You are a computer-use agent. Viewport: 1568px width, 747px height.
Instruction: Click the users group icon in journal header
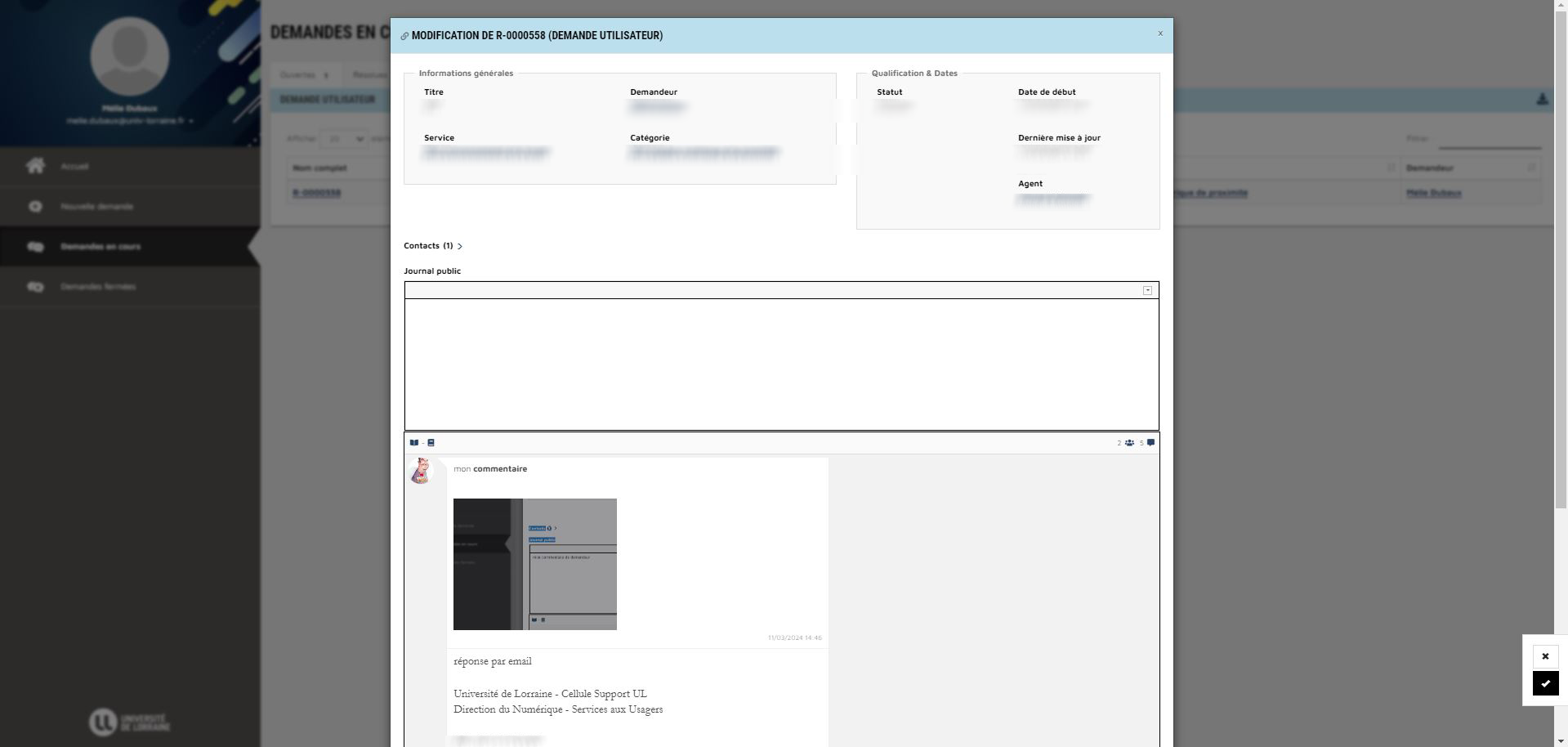pyautogui.click(x=1128, y=443)
